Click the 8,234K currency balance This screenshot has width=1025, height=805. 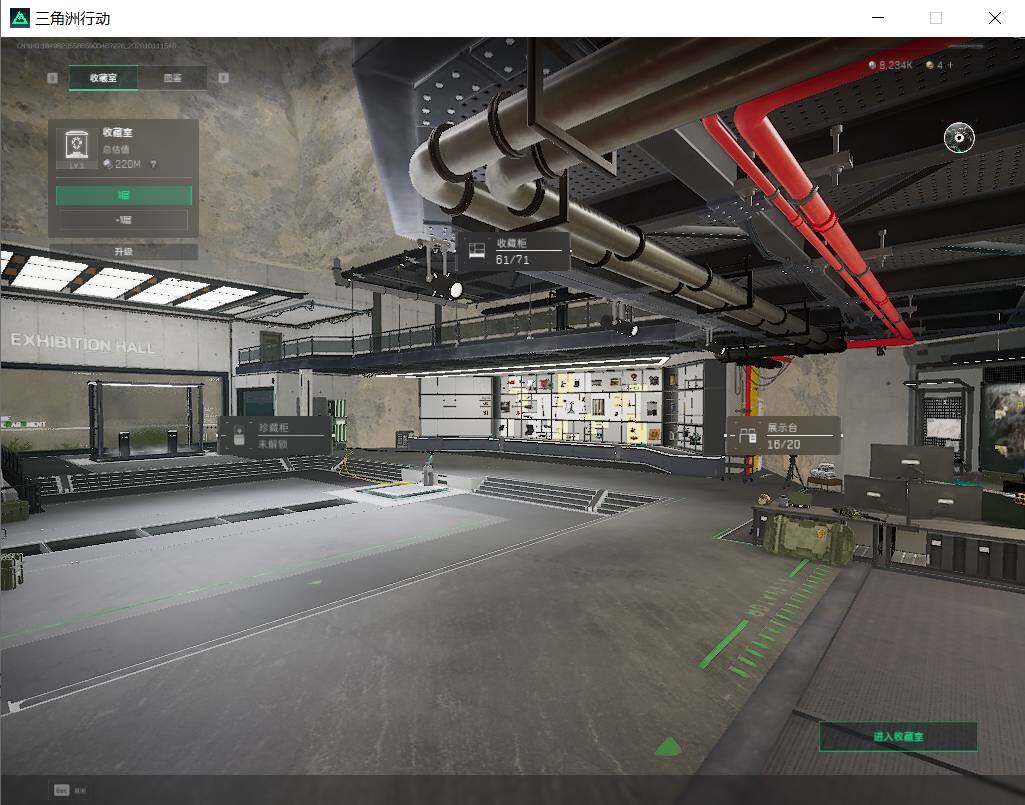click(890, 65)
